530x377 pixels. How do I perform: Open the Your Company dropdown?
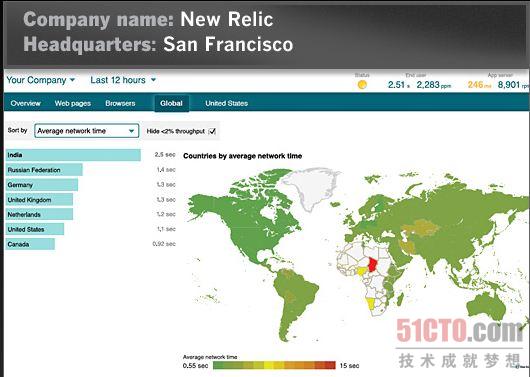tap(41, 80)
